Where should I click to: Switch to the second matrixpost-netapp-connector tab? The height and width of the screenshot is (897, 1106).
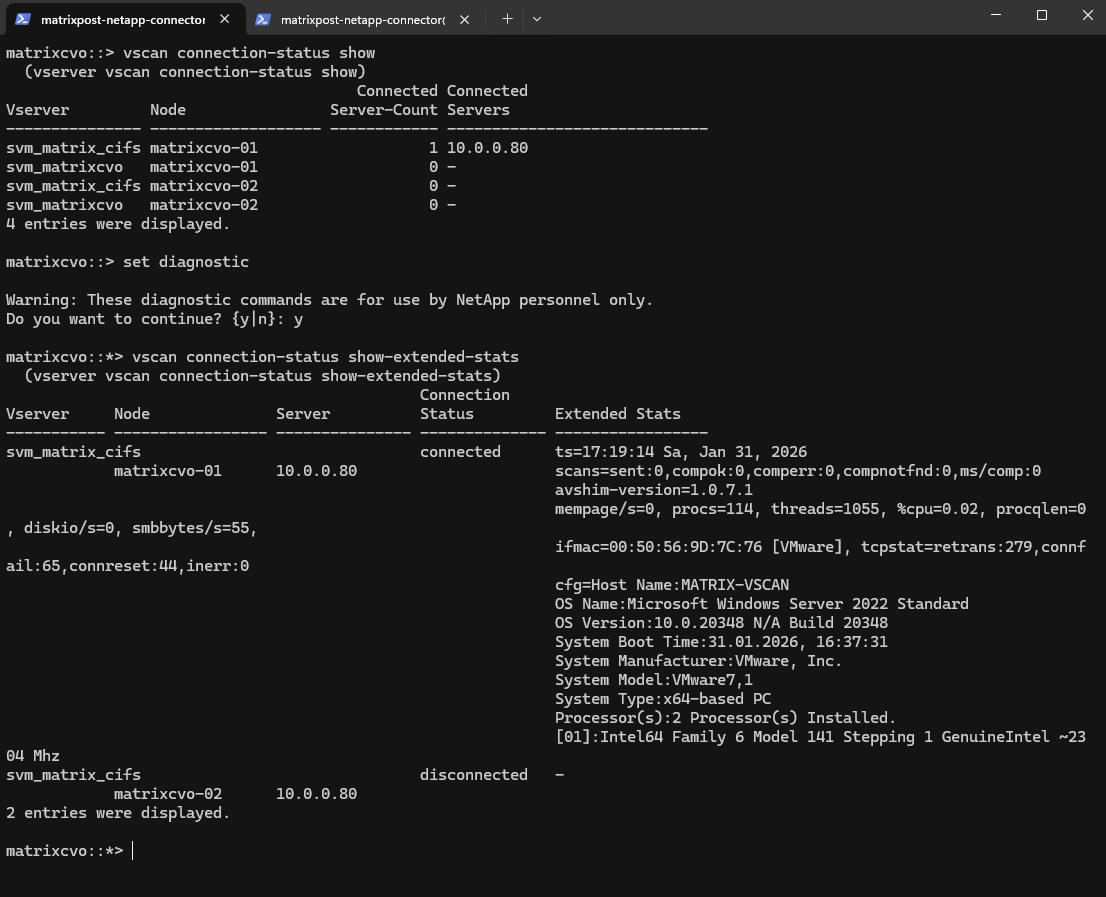coord(362,19)
